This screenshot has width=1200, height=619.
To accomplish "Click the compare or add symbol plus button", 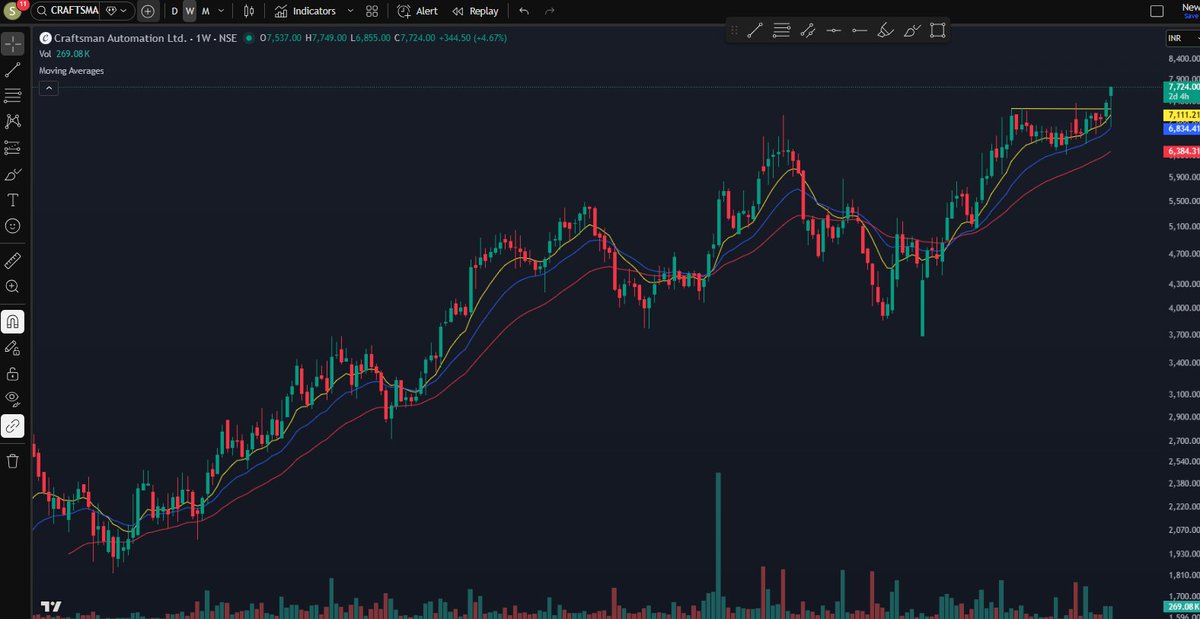I will tap(148, 11).
